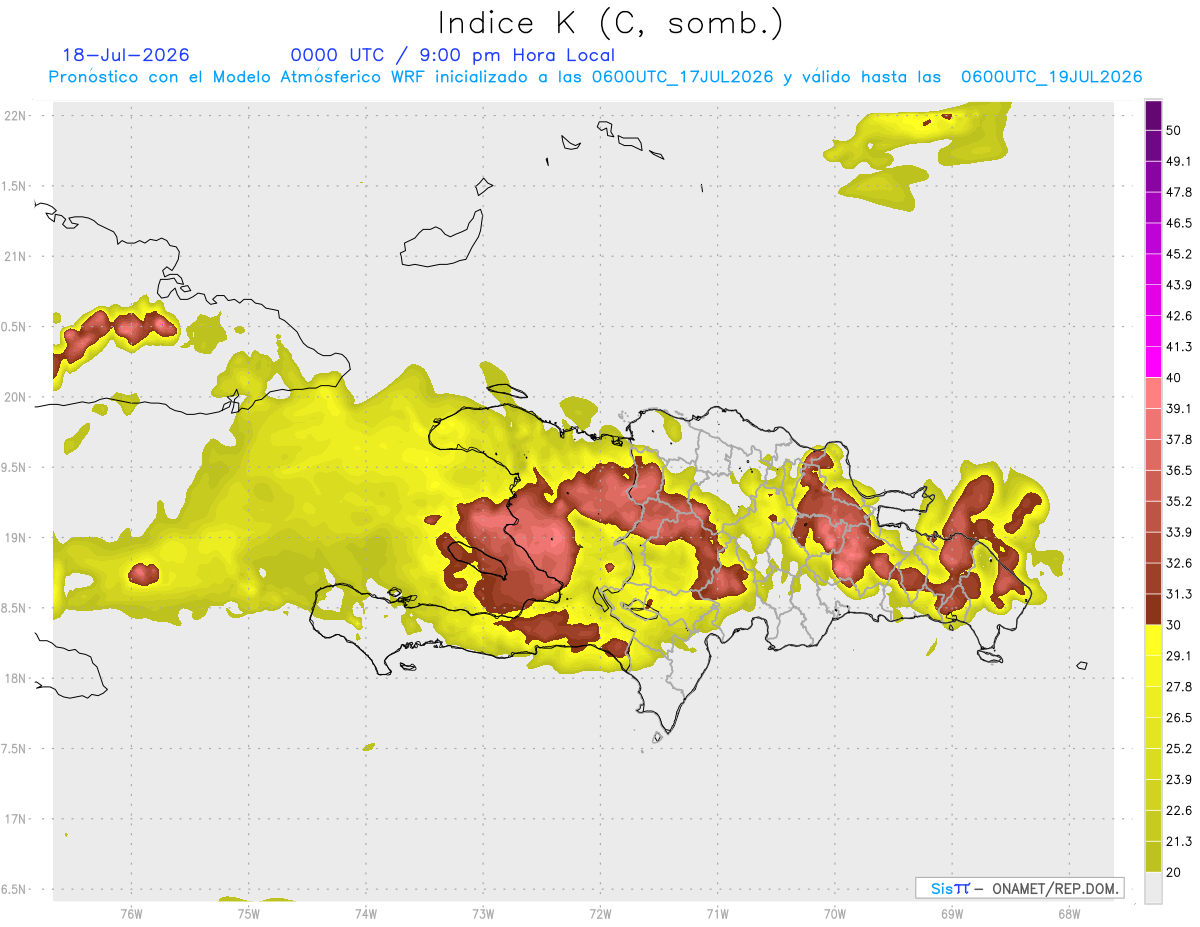Click the title 'Indice K (C, somb.)'
The height and width of the screenshot is (927, 1200).
click(610, 23)
